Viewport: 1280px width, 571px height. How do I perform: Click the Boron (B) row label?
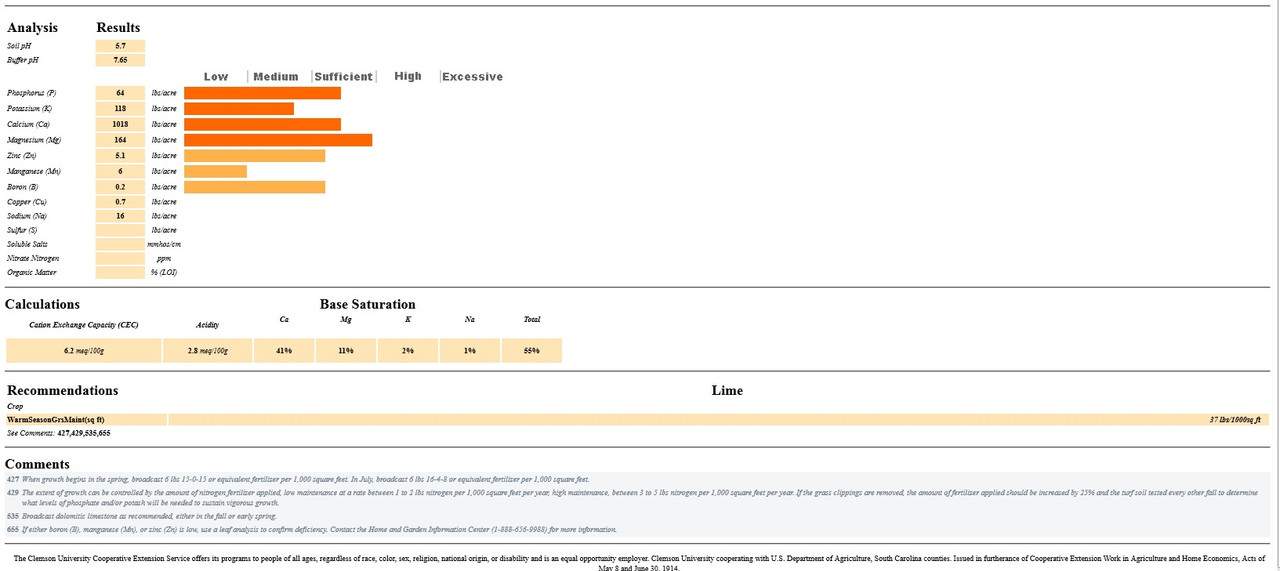[22, 187]
